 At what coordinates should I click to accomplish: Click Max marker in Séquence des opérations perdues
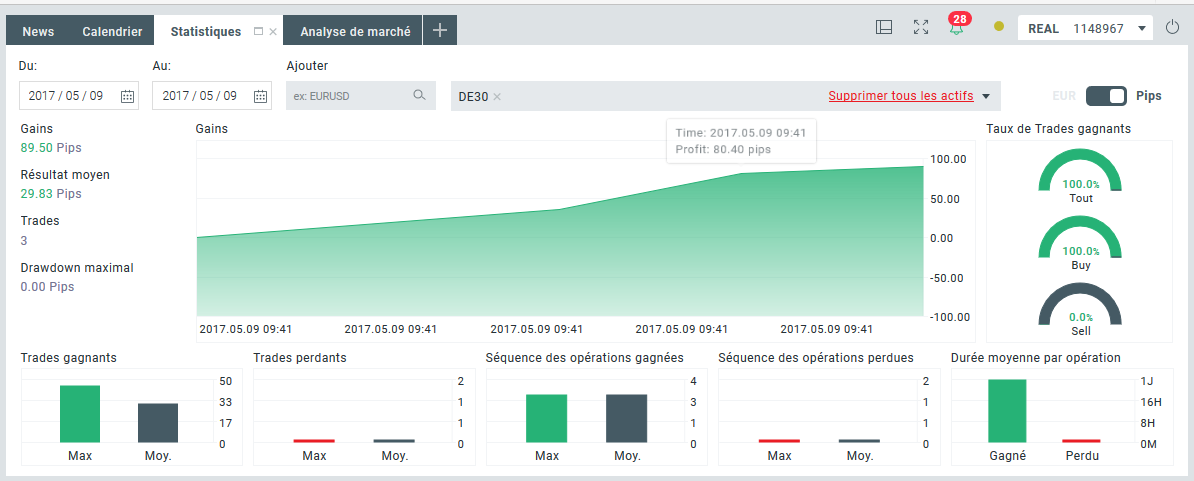click(x=779, y=441)
